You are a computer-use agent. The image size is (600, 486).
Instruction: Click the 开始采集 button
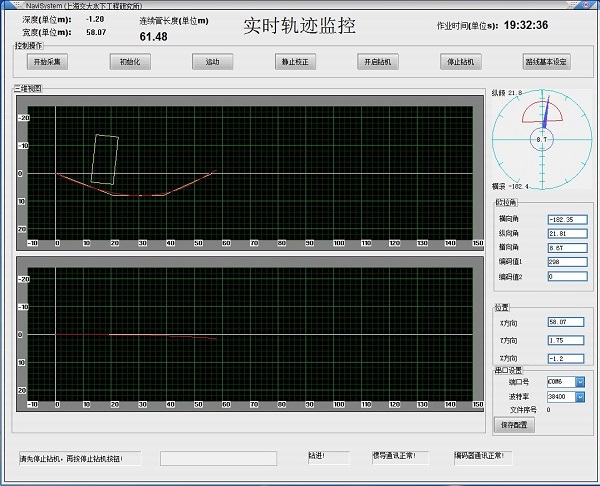[47, 62]
